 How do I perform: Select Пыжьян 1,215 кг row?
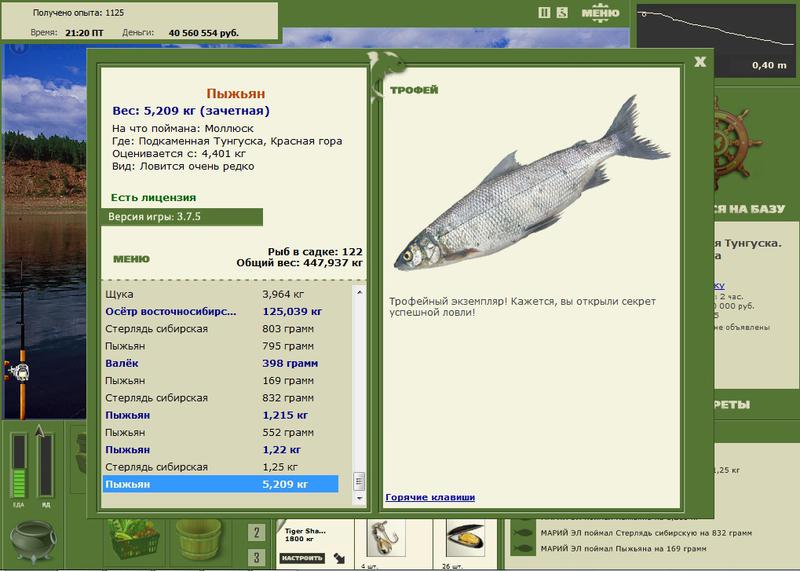pyautogui.click(x=220, y=415)
